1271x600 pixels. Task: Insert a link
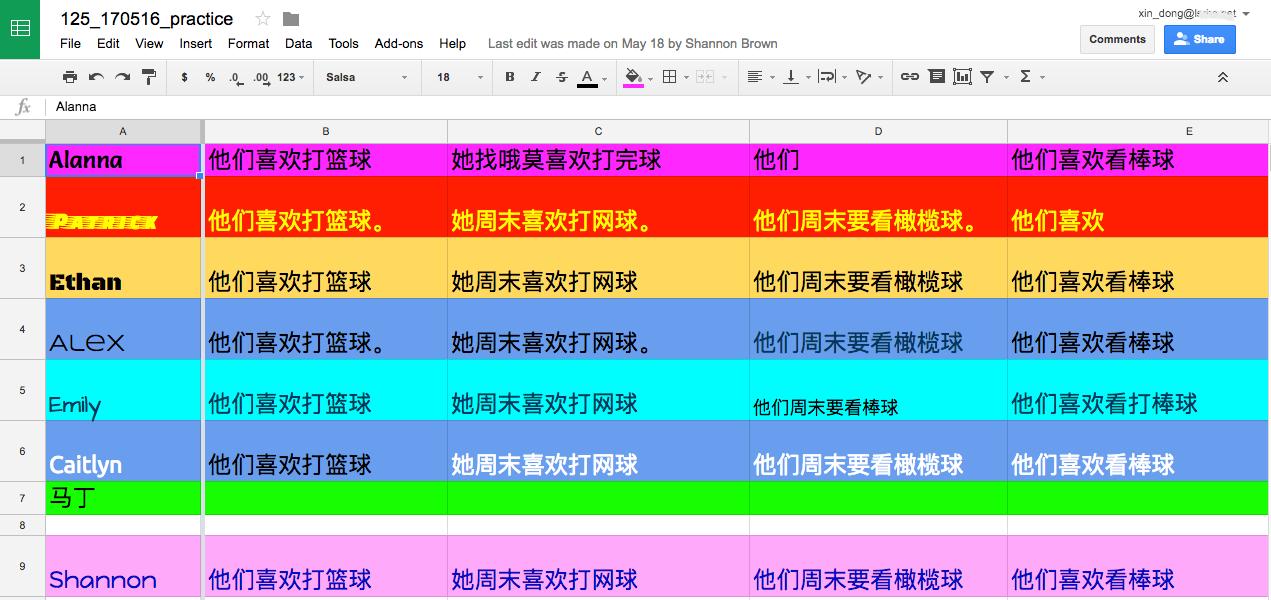click(909, 76)
